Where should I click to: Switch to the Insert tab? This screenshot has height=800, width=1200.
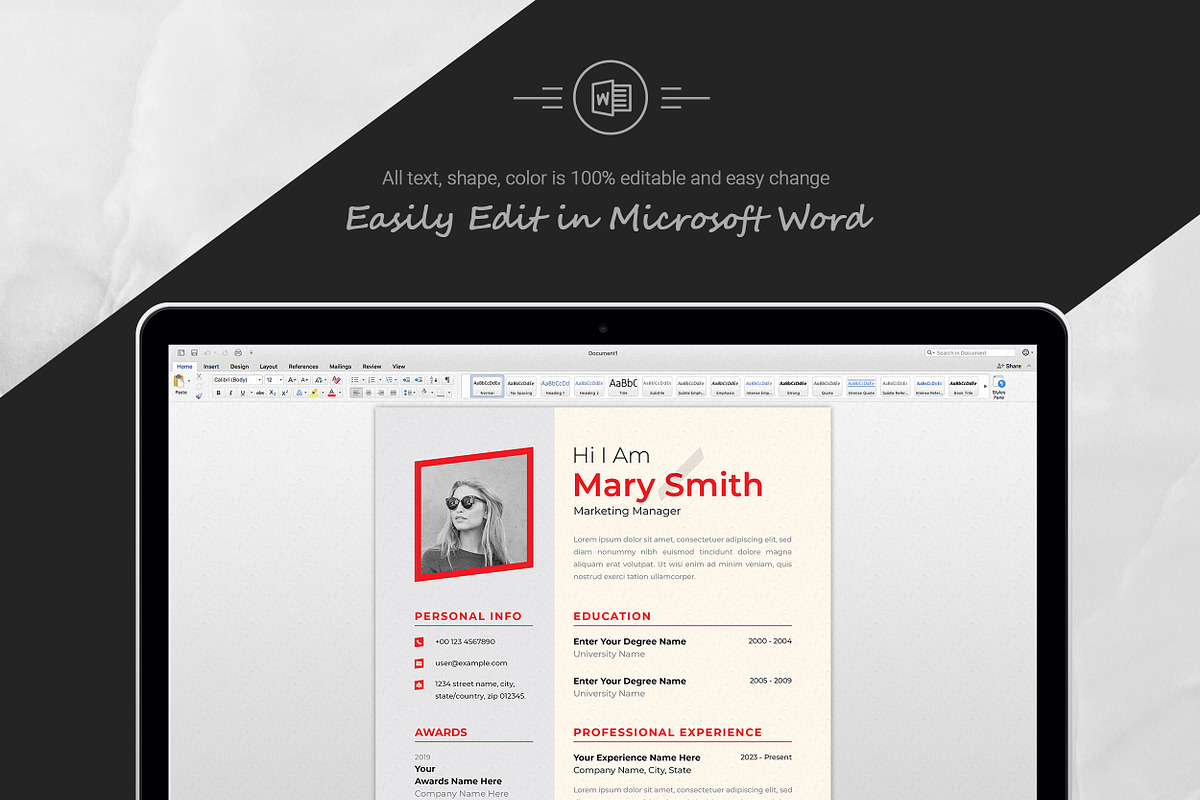click(211, 366)
